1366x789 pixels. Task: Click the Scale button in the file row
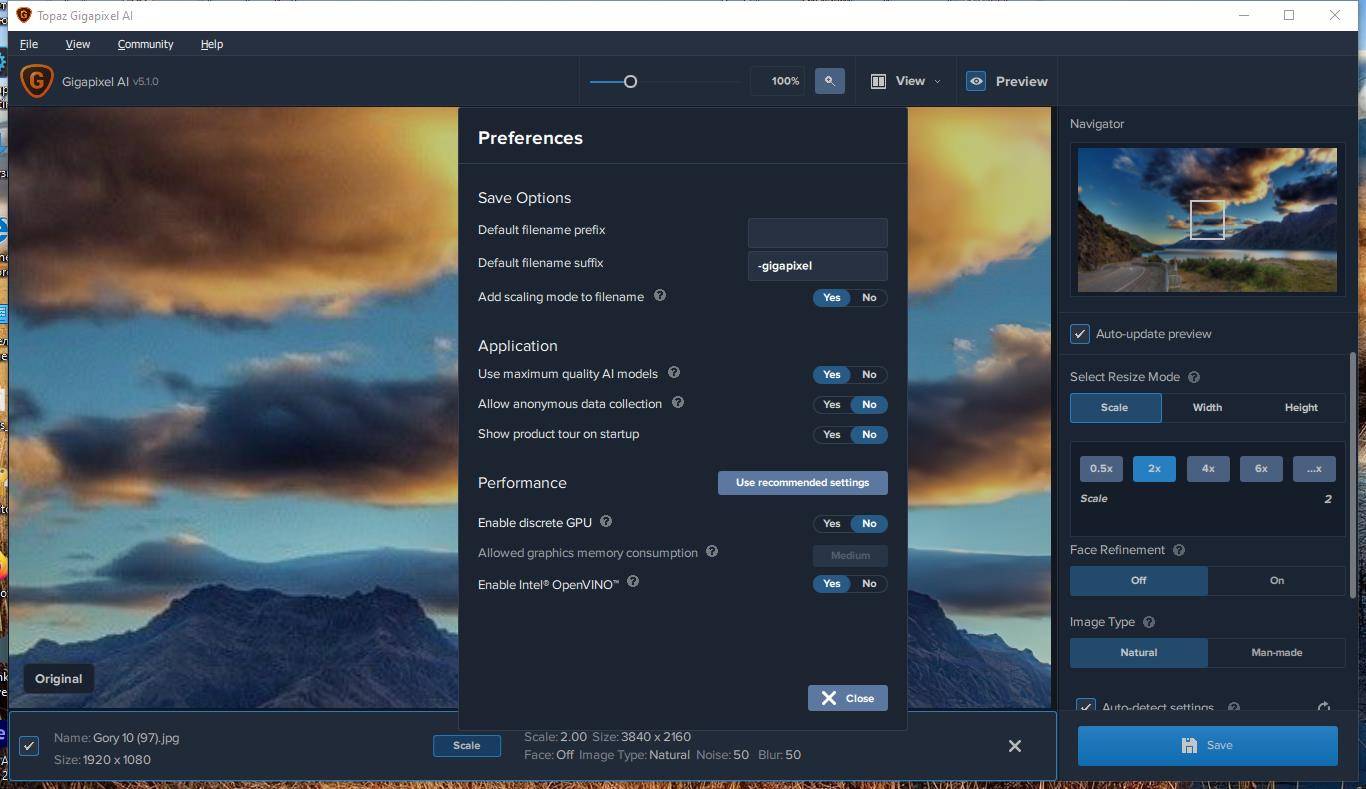[x=467, y=745]
